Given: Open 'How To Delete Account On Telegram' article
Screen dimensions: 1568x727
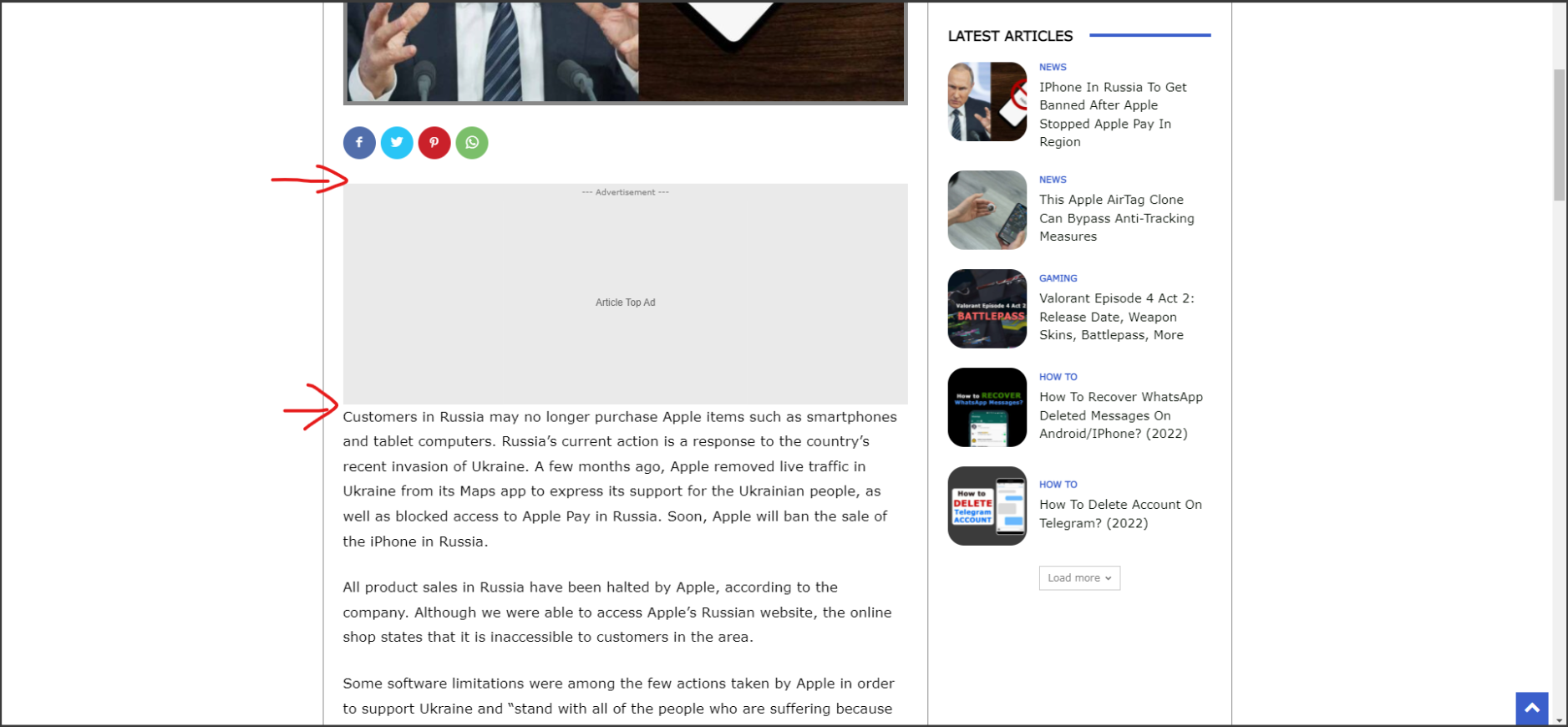Looking at the screenshot, I should point(1120,514).
